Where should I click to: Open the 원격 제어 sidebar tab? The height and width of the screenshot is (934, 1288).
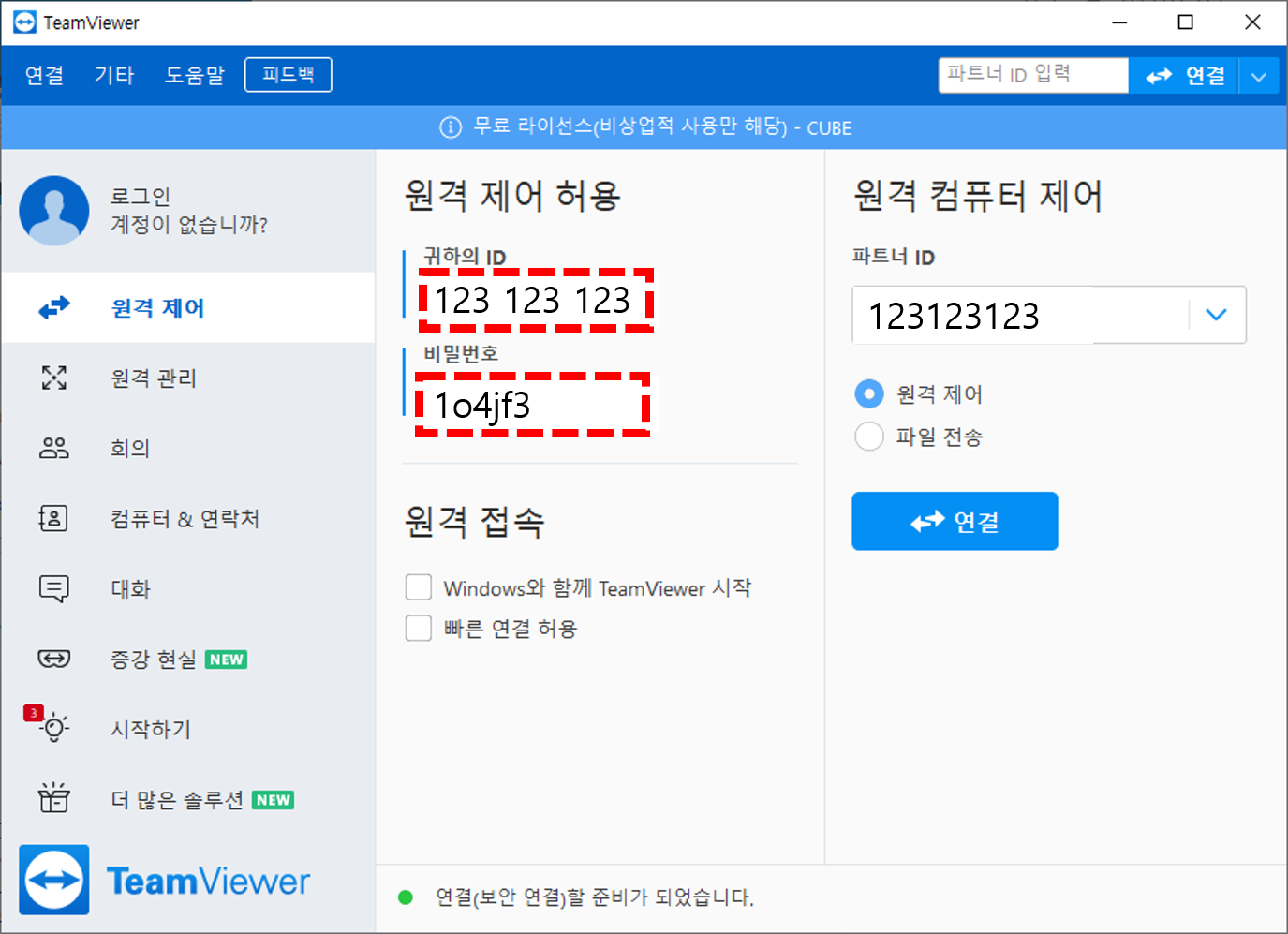tap(188, 307)
